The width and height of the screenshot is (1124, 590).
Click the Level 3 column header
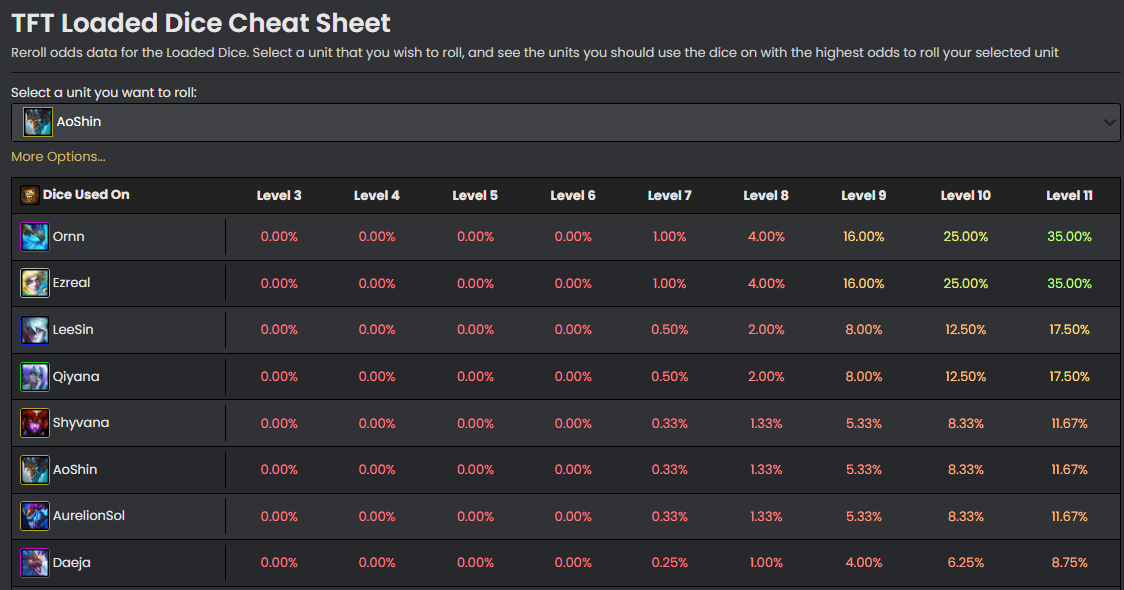(279, 195)
